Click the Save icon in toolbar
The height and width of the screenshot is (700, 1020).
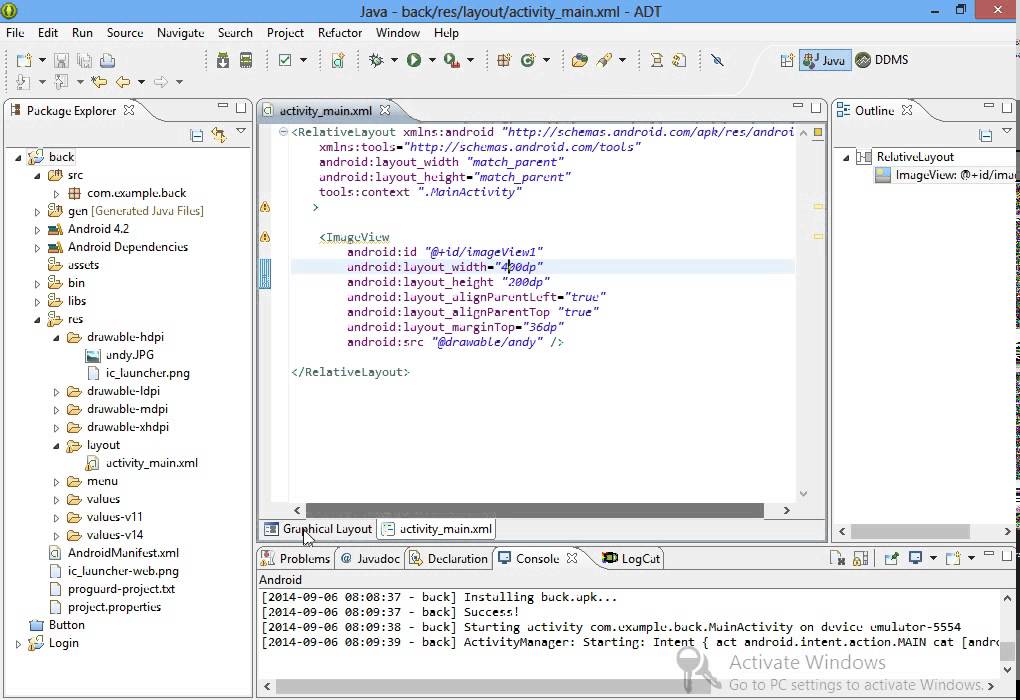(61, 60)
